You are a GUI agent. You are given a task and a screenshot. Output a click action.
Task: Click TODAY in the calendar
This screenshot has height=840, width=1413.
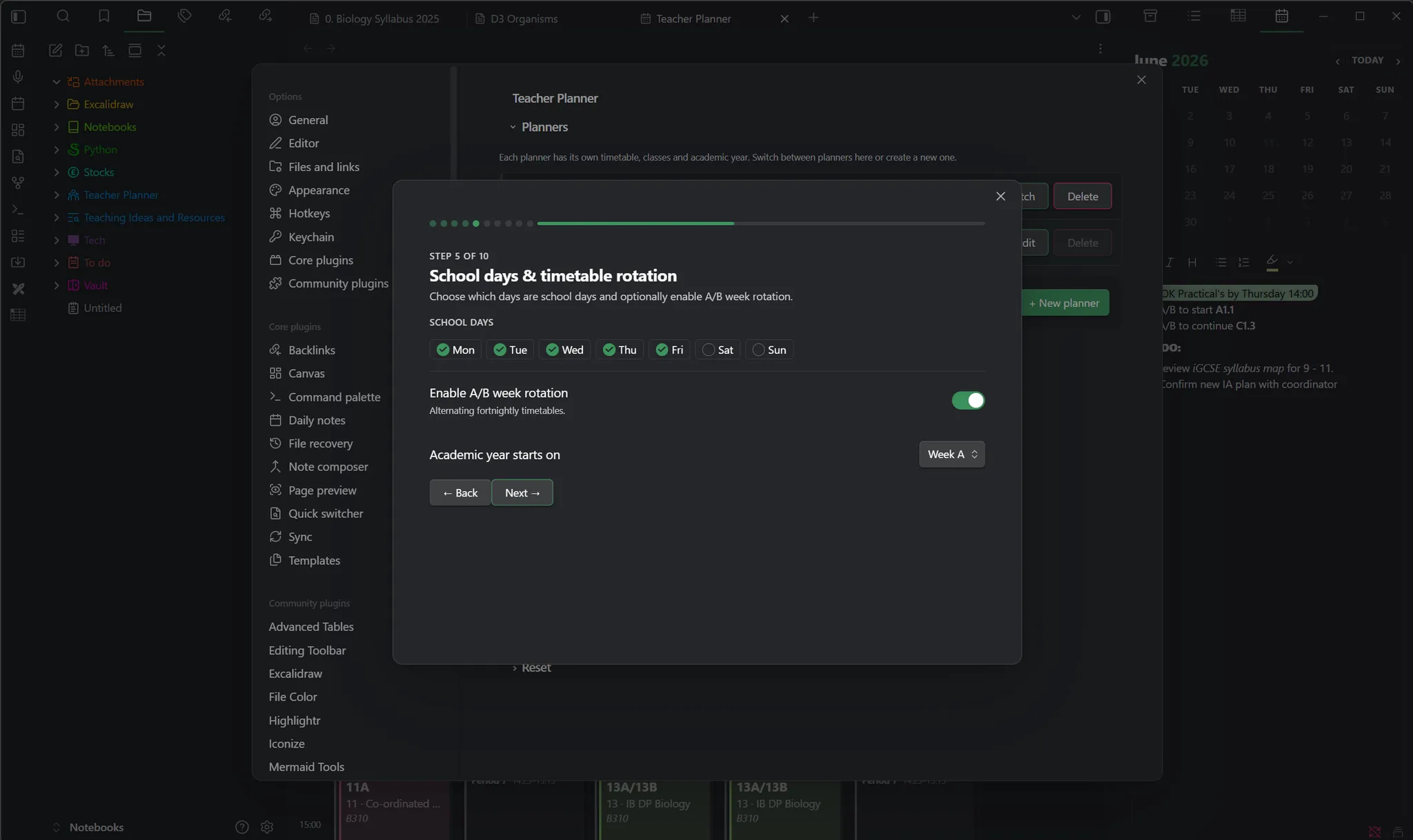pos(1367,61)
